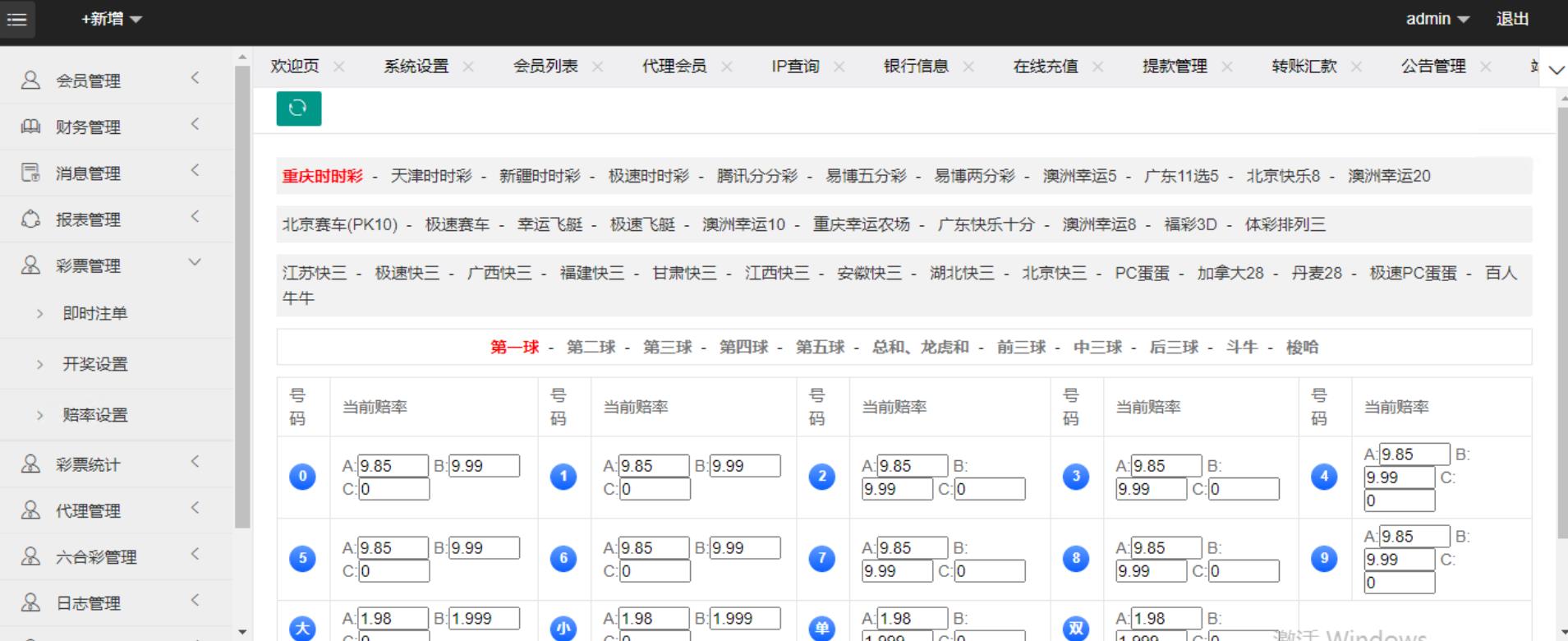Click the blue number 0 ball

(x=302, y=477)
